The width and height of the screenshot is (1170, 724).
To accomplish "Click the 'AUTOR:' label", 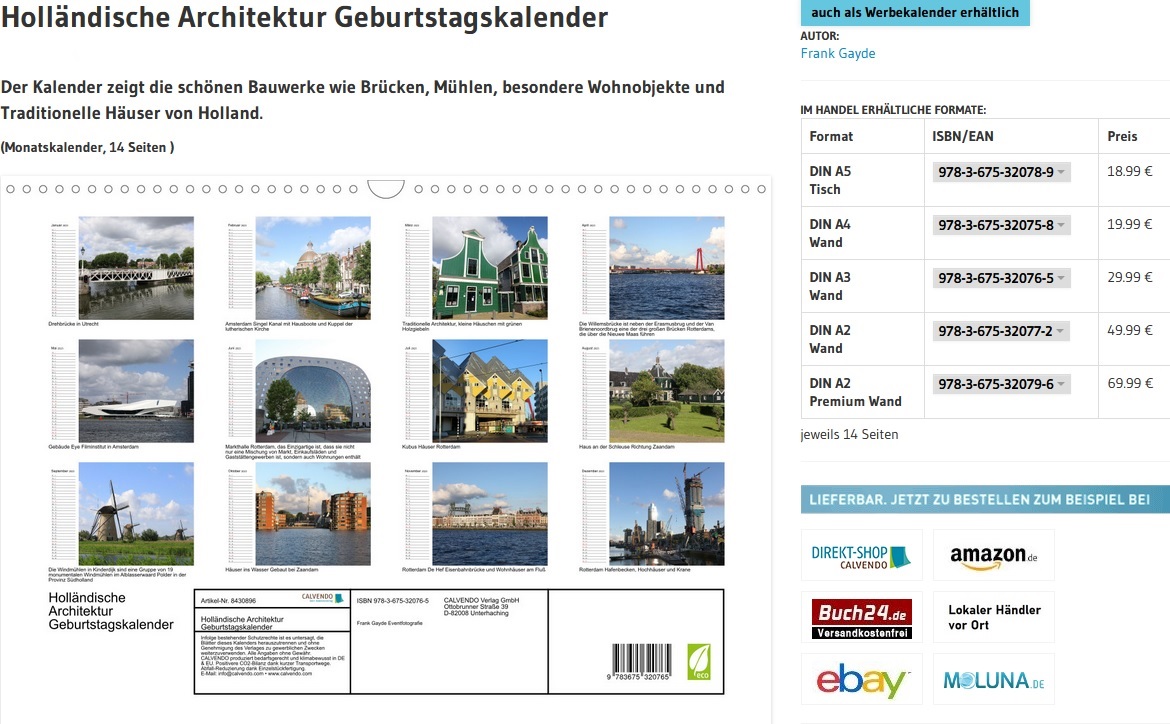I will click(819, 36).
